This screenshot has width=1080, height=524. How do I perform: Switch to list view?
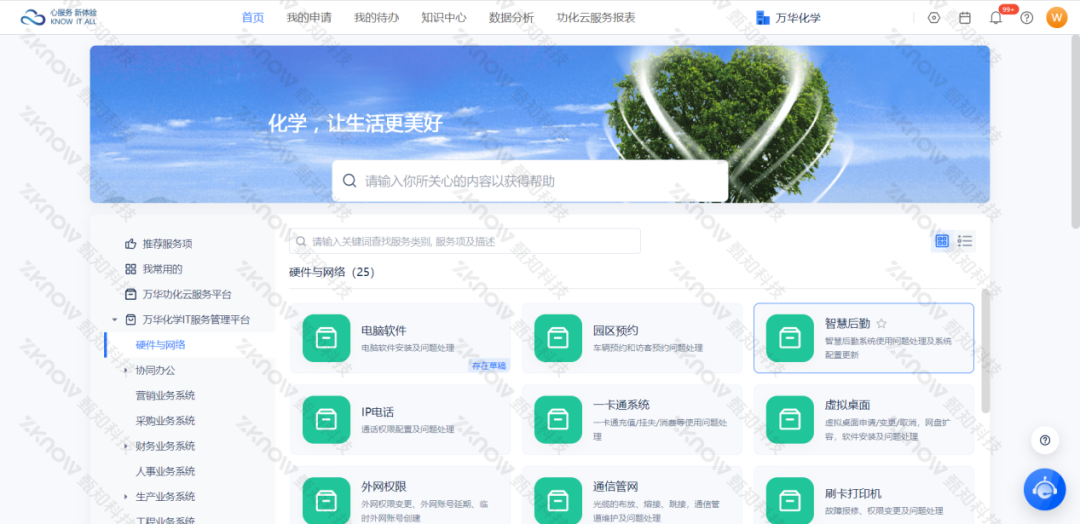[965, 241]
